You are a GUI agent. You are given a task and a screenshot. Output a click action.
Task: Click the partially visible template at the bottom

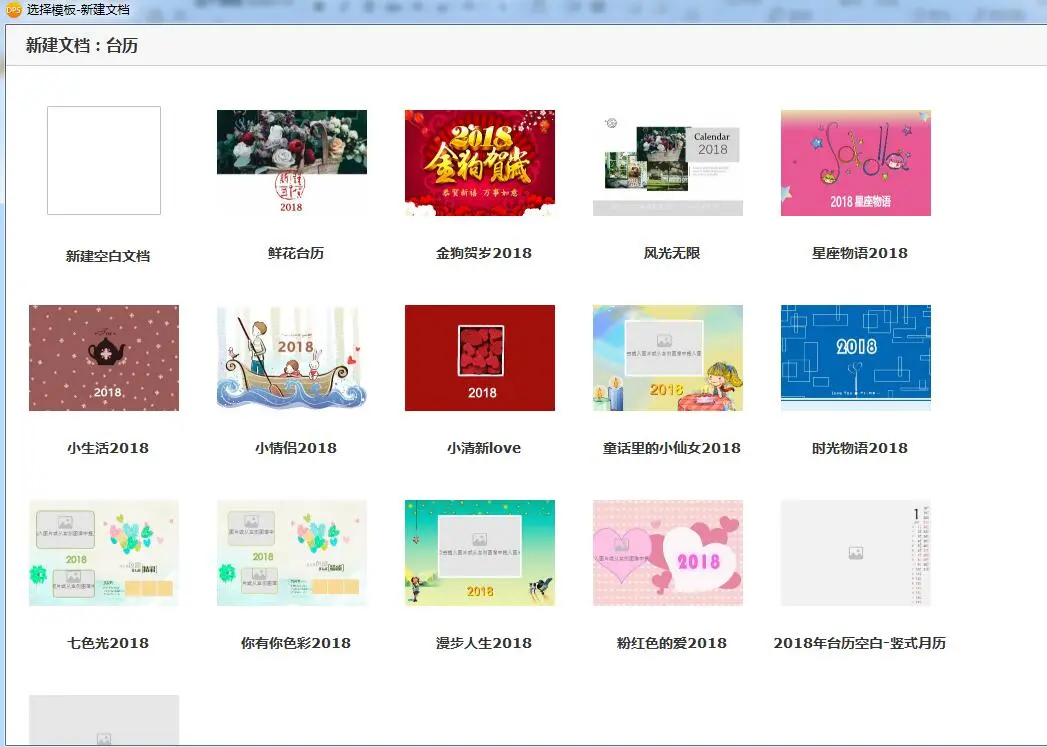[x=103, y=722]
